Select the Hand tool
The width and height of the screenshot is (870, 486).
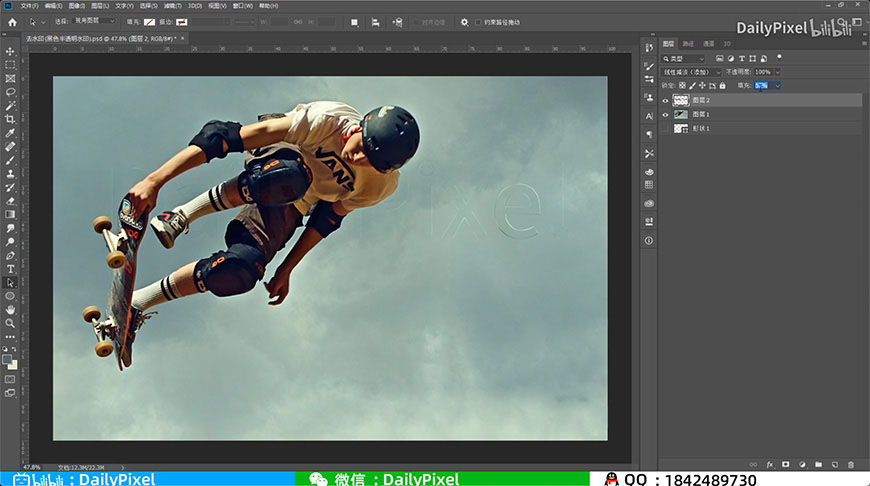click(10, 310)
